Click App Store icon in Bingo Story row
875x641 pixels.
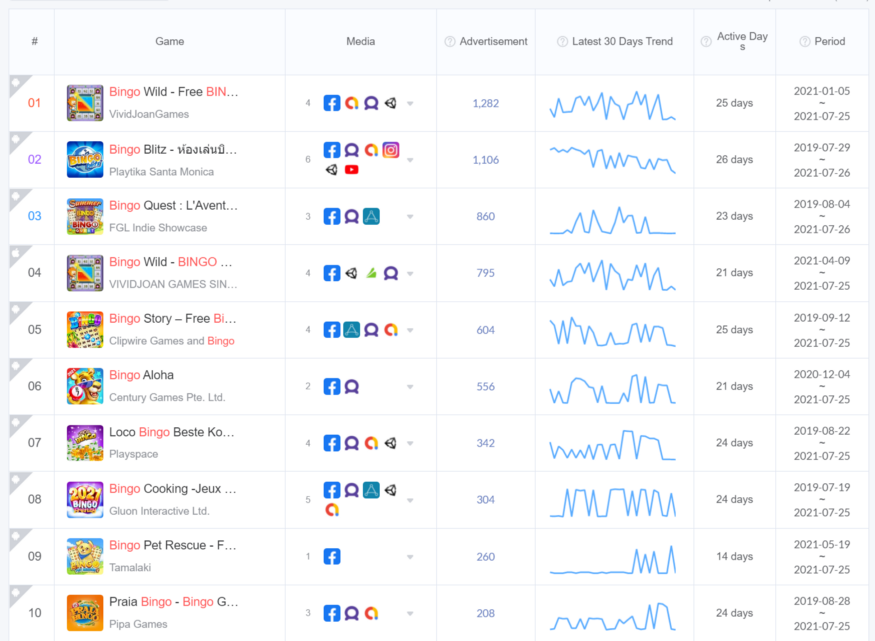pyautogui.click(x=352, y=330)
